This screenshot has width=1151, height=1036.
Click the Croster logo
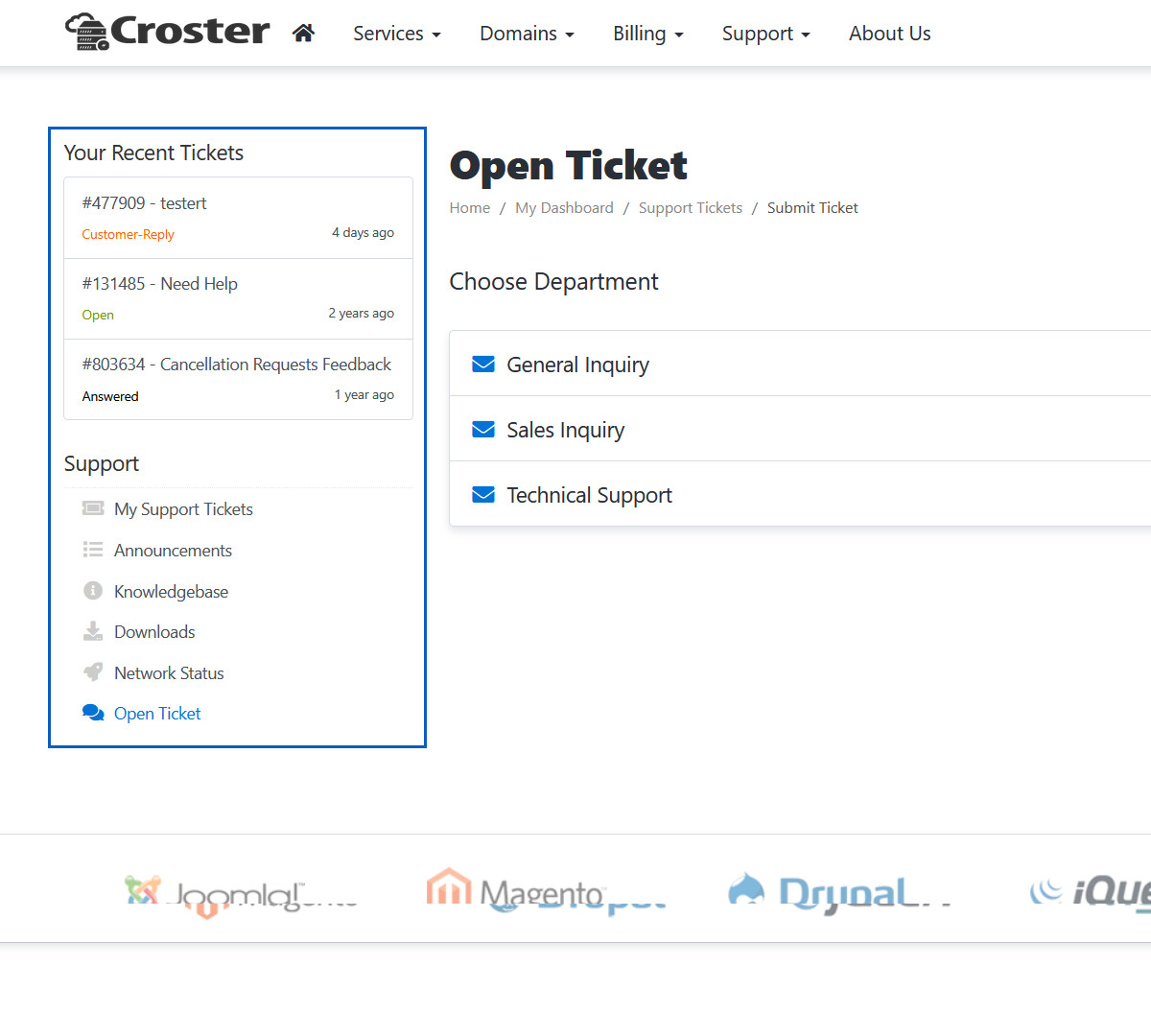(x=168, y=32)
